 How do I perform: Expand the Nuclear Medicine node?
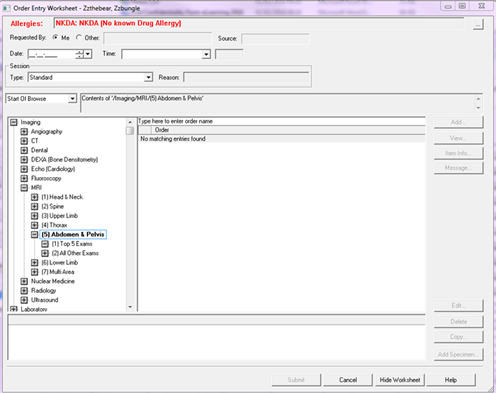click(24, 281)
